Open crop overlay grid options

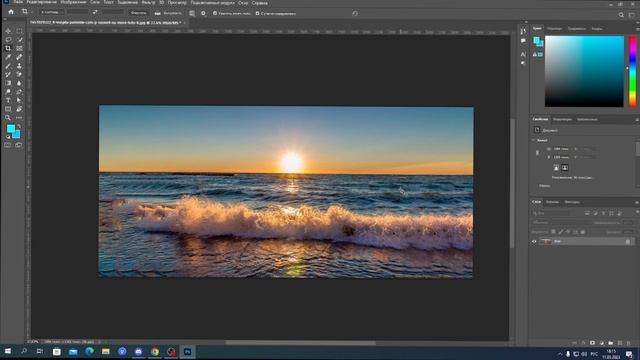pos(192,13)
